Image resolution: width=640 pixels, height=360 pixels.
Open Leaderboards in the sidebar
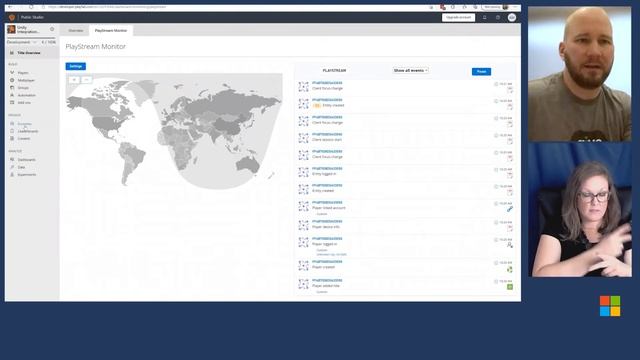click(28, 131)
